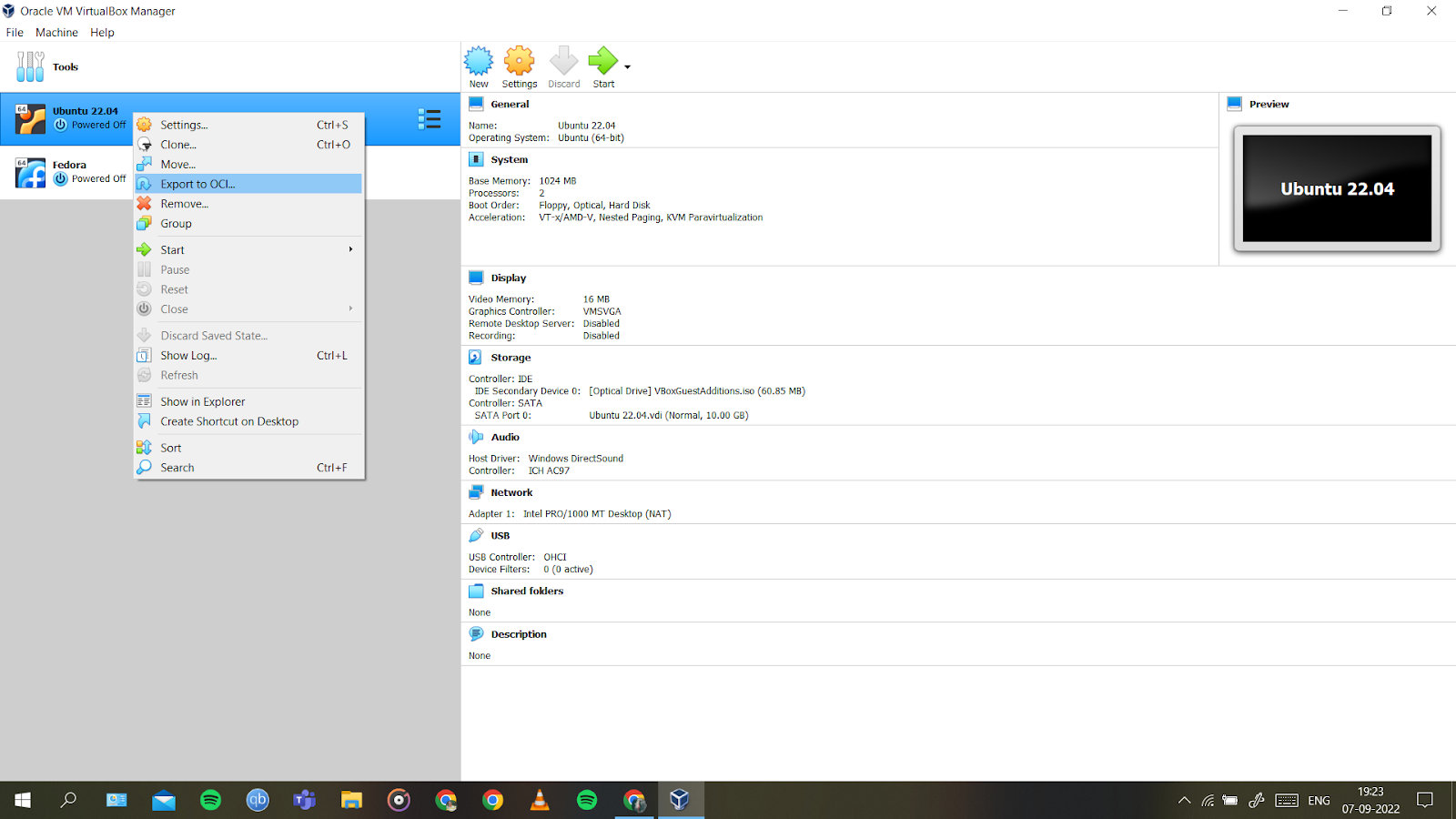
Task: Click the Reset entry in the context menu
Action: pos(248,289)
